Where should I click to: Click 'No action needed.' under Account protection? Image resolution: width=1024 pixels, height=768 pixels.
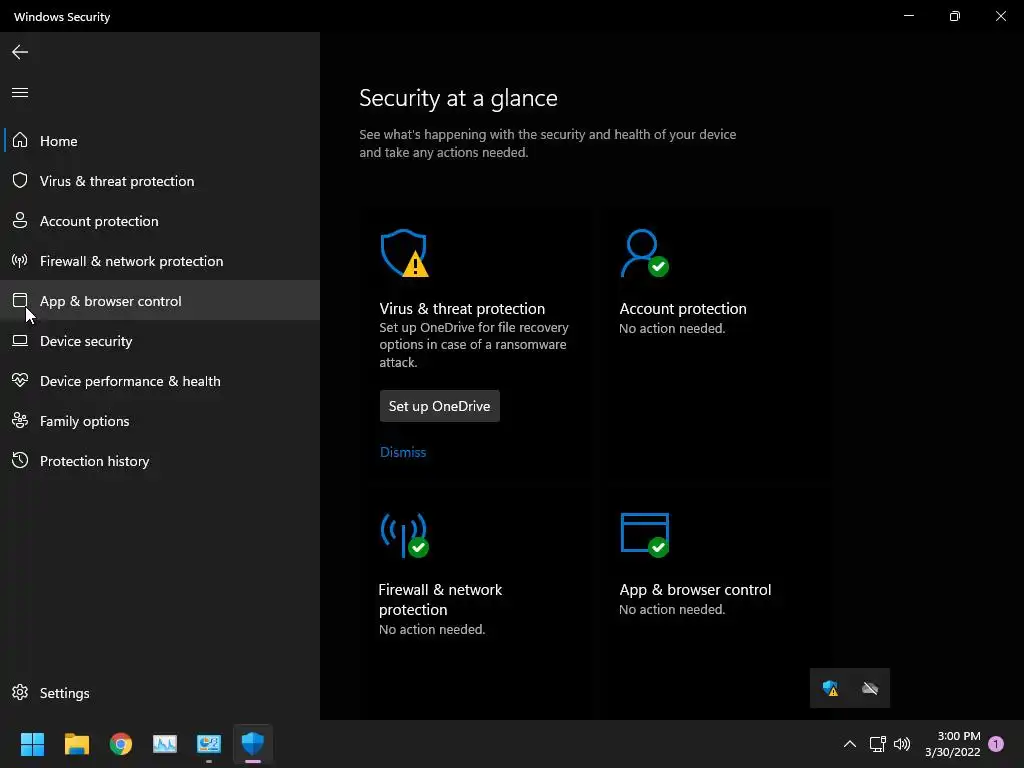pos(672,328)
